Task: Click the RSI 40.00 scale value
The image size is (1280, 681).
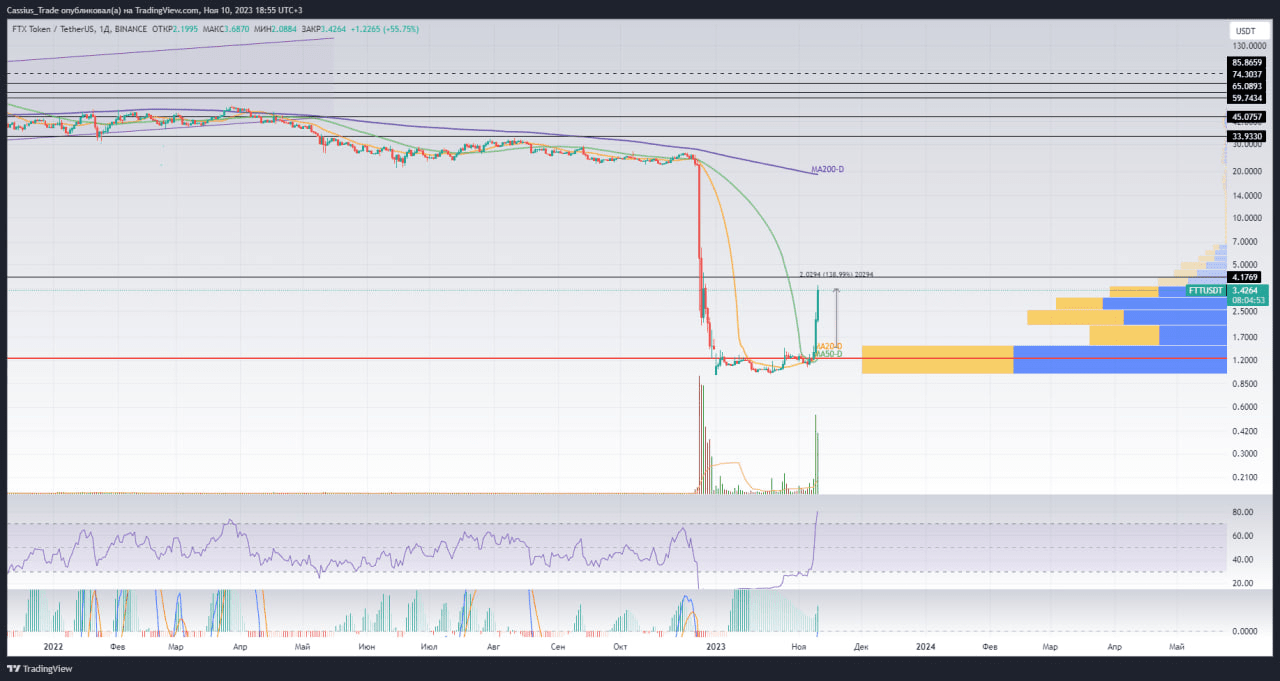Action: [x=1243, y=560]
